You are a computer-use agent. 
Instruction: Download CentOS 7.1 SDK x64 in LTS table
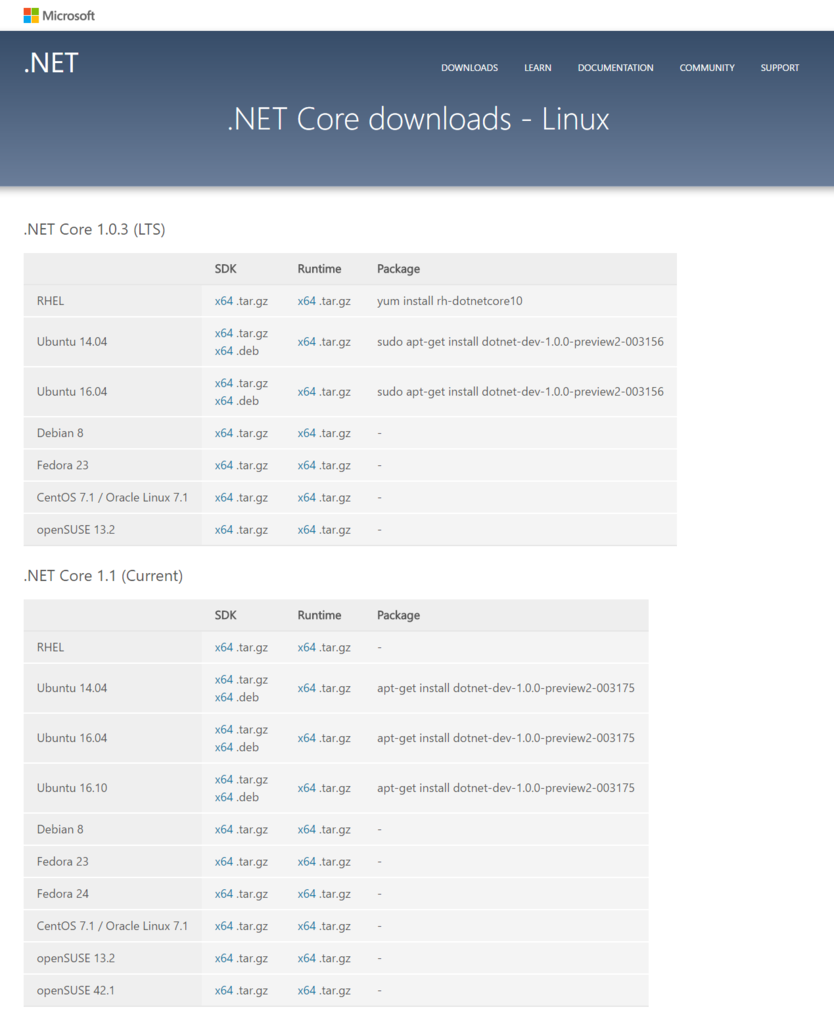[x=224, y=498]
